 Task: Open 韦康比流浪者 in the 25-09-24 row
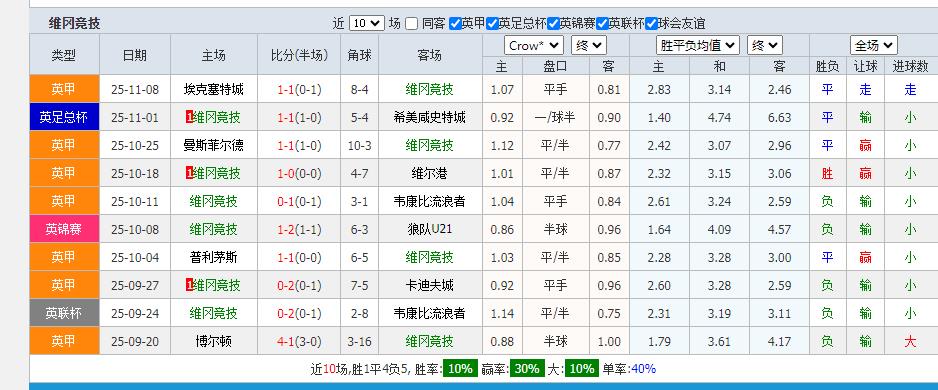click(430, 313)
